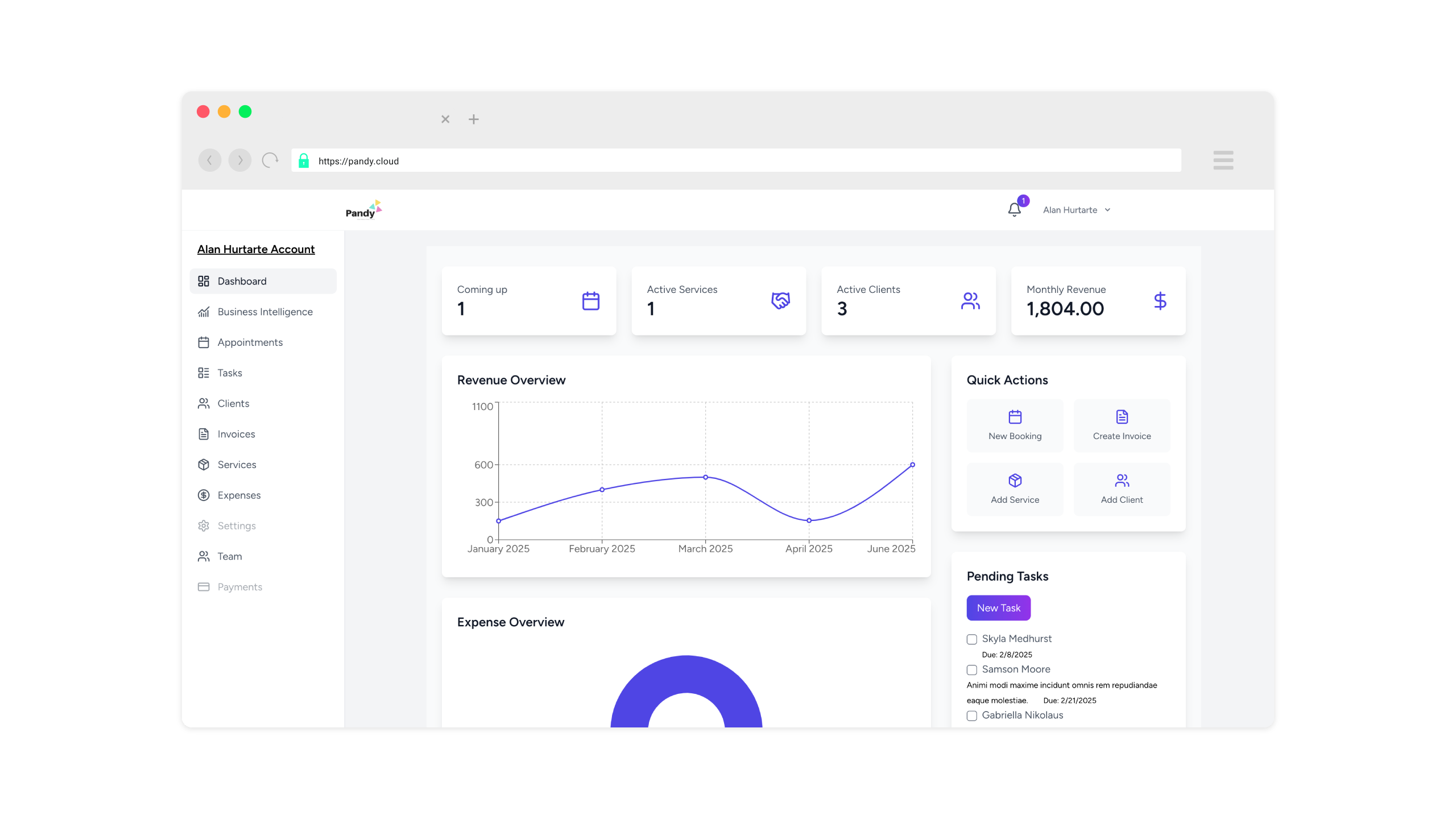The image size is (1456, 819).
Task: Open Expenses in sidebar
Action: (x=239, y=495)
